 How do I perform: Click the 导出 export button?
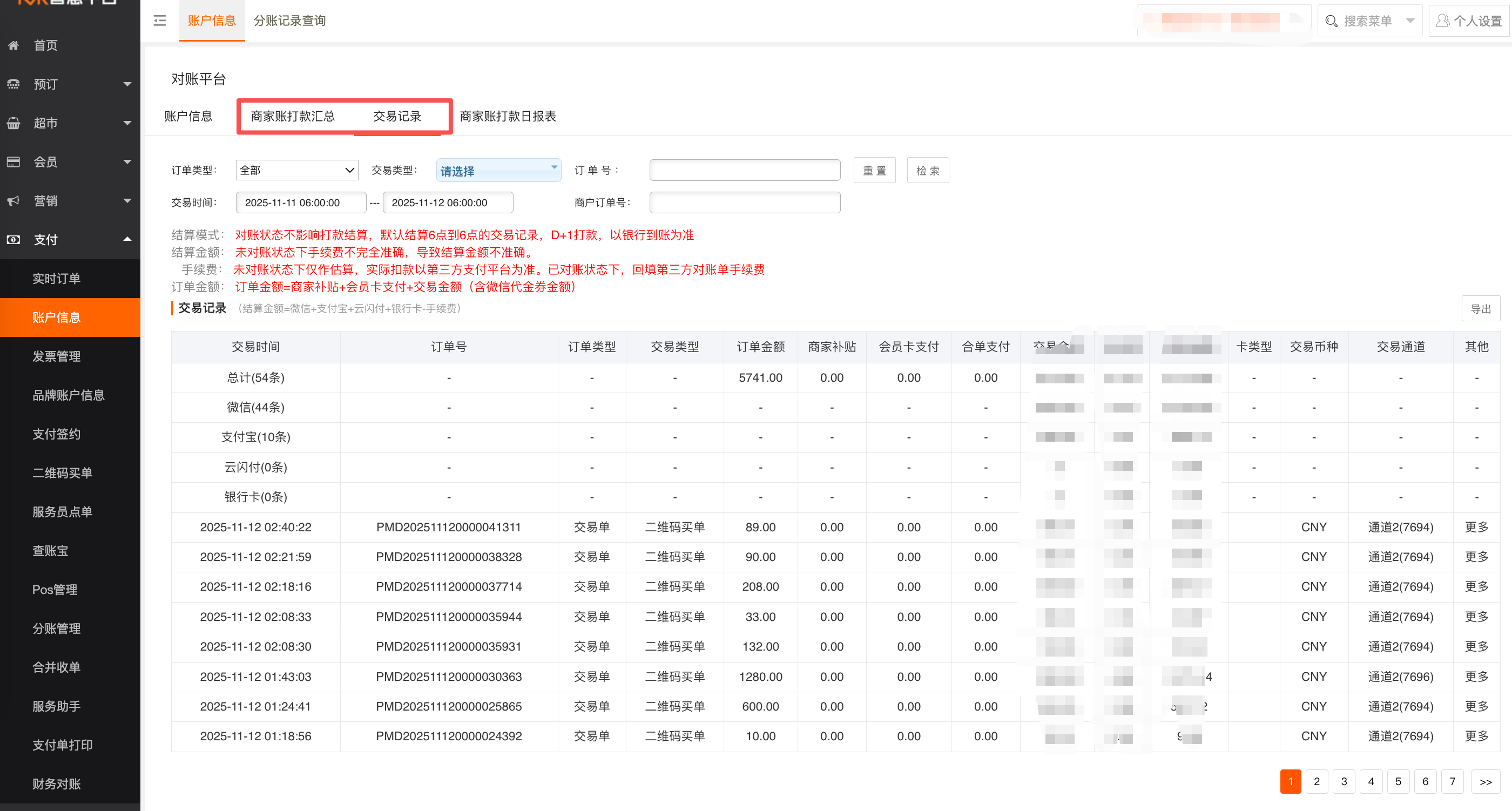[1481, 308]
